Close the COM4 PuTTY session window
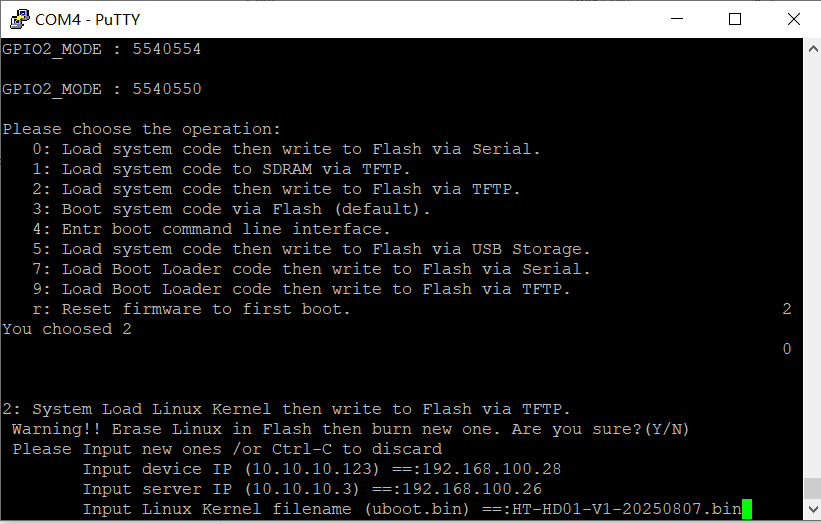 791,19
